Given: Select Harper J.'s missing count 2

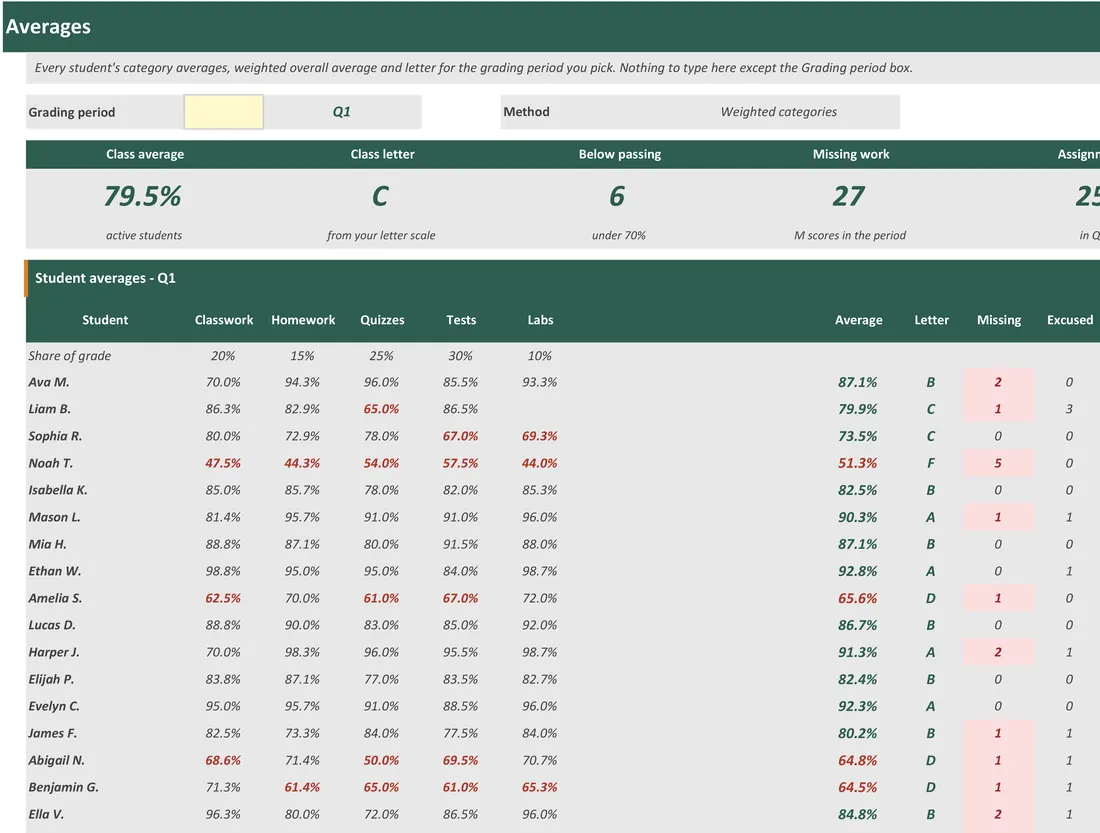Looking at the screenshot, I should [998, 653].
